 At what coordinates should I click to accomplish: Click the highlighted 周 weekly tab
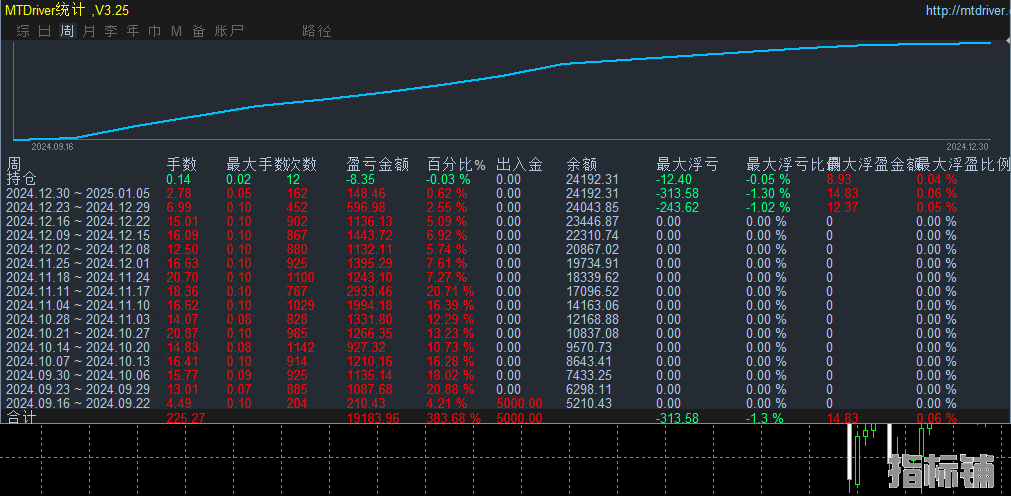[x=67, y=31]
